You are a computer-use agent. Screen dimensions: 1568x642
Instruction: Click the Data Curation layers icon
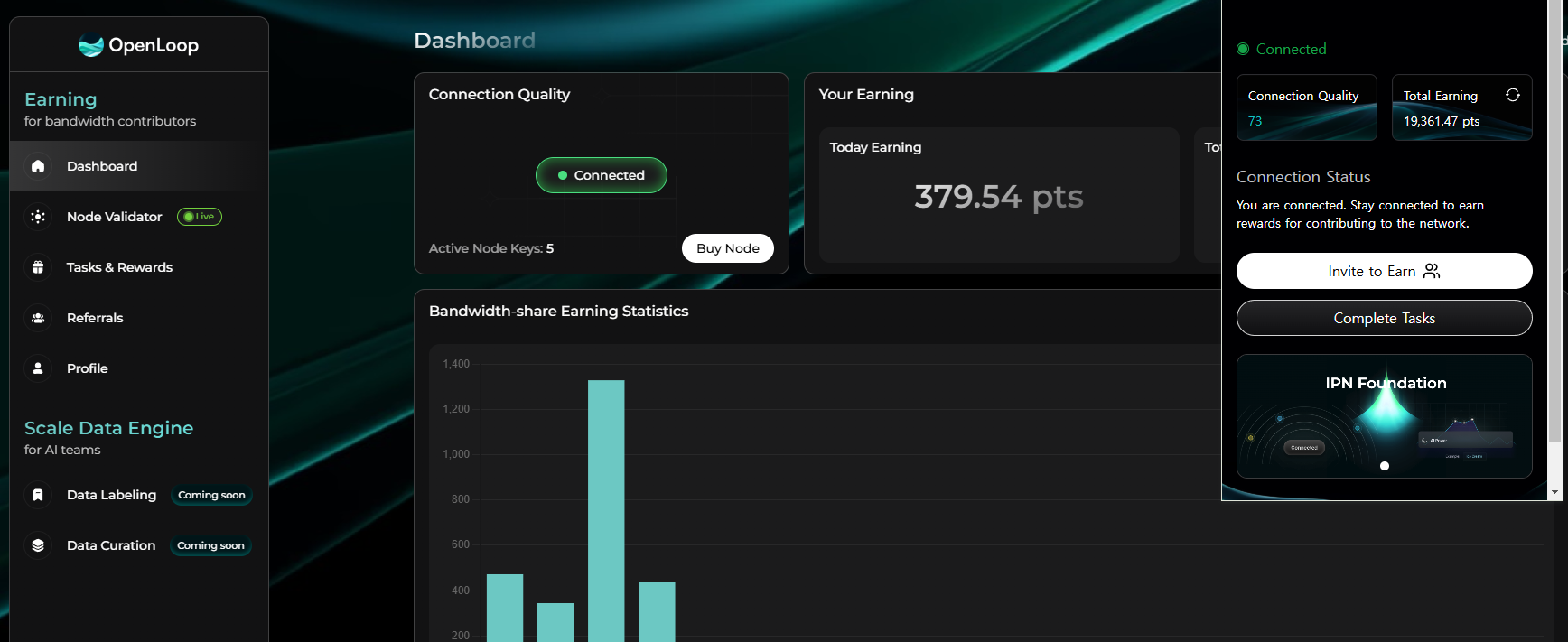38,545
